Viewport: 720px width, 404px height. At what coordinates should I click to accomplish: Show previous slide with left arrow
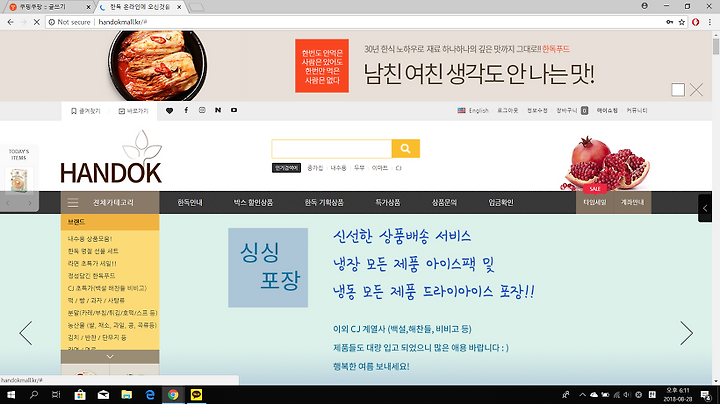pyautogui.click(x=26, y=333)
